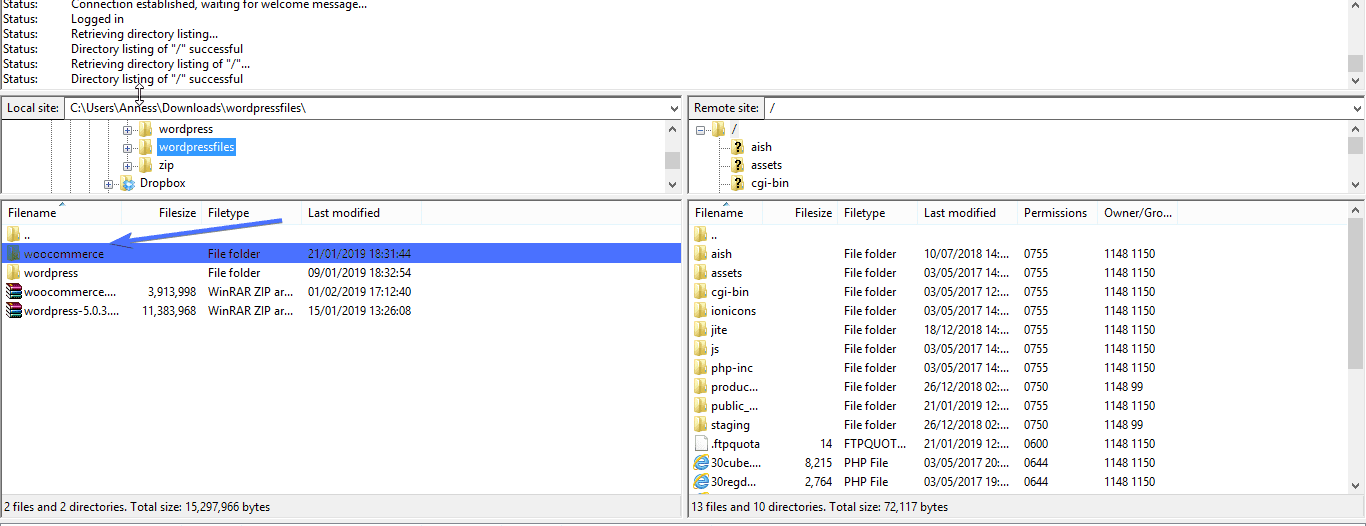This screenshot has width=1366, height=526.
Task: Click the staging folder icon in remote list
Action: click(x=701, y=425)
